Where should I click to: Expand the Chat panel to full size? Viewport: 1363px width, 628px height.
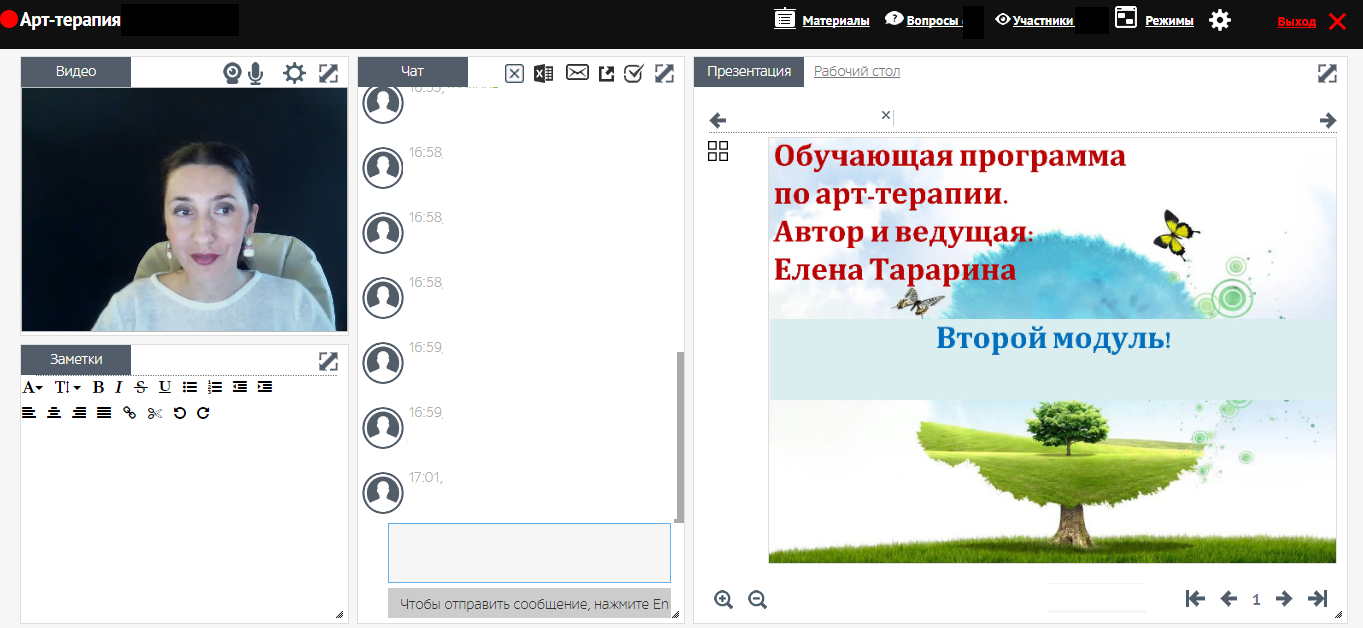pos(664,73)
